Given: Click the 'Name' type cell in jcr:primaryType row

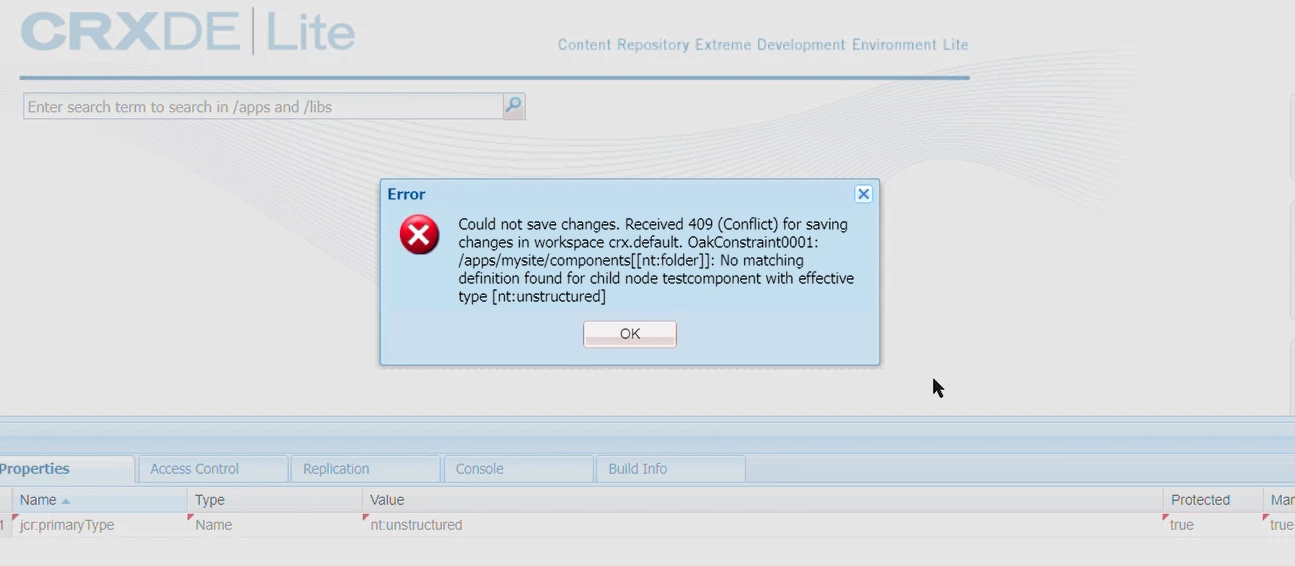Looking at the screenshot, I should tap(274, 525).
